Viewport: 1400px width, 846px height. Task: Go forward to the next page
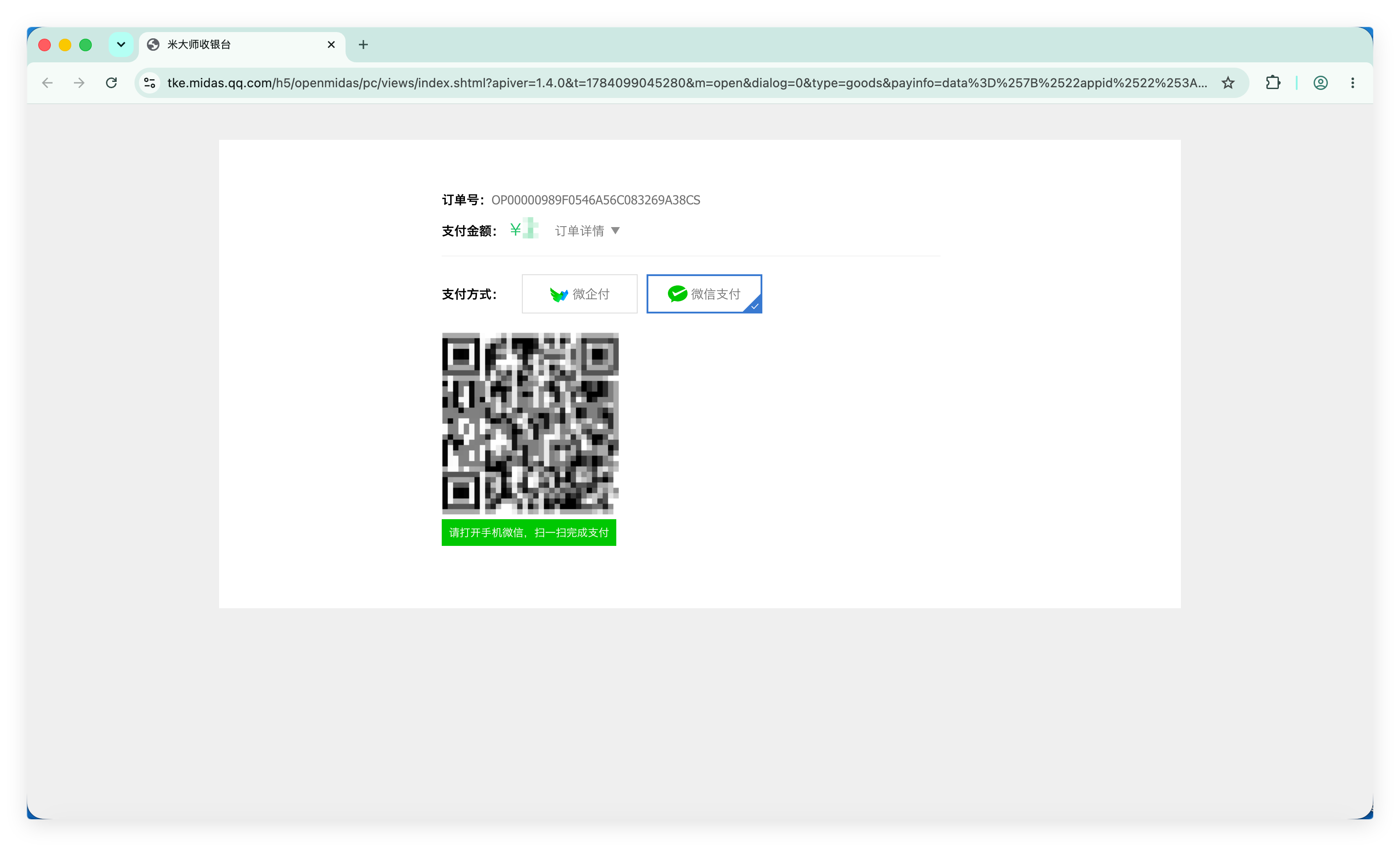coord(80,83)
